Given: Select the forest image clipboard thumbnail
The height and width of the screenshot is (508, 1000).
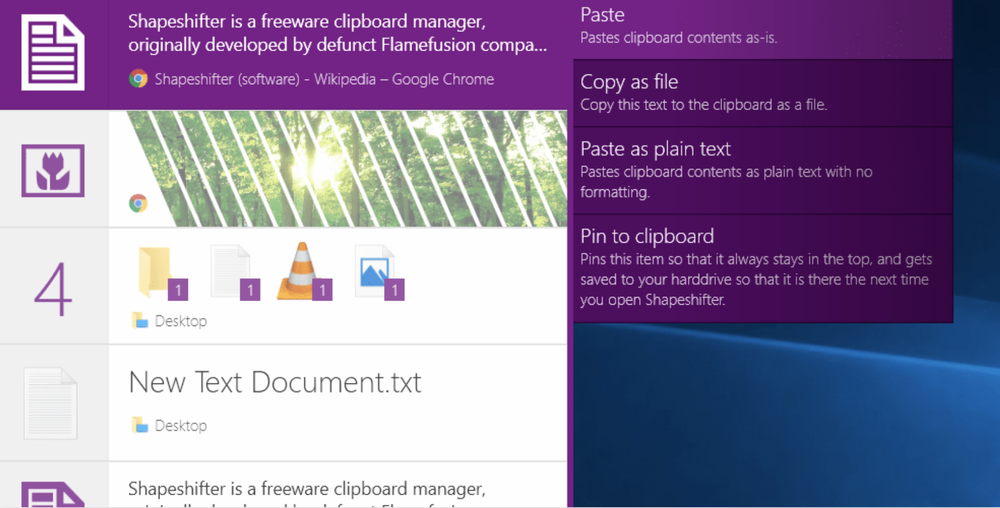Looking at the screenshot, I should [338, 169].
